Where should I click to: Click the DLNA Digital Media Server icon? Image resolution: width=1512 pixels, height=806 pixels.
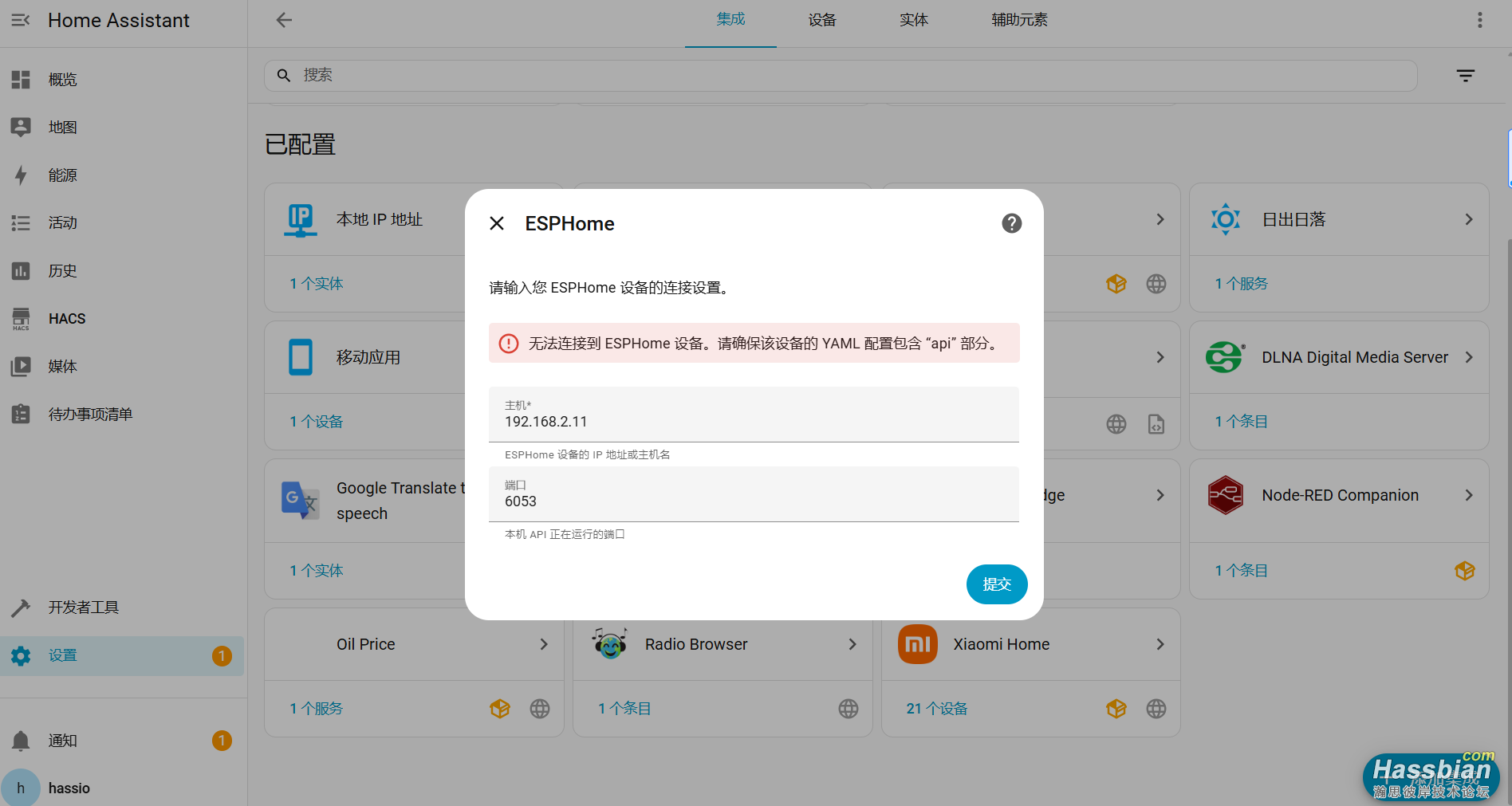coord(1225,357)
